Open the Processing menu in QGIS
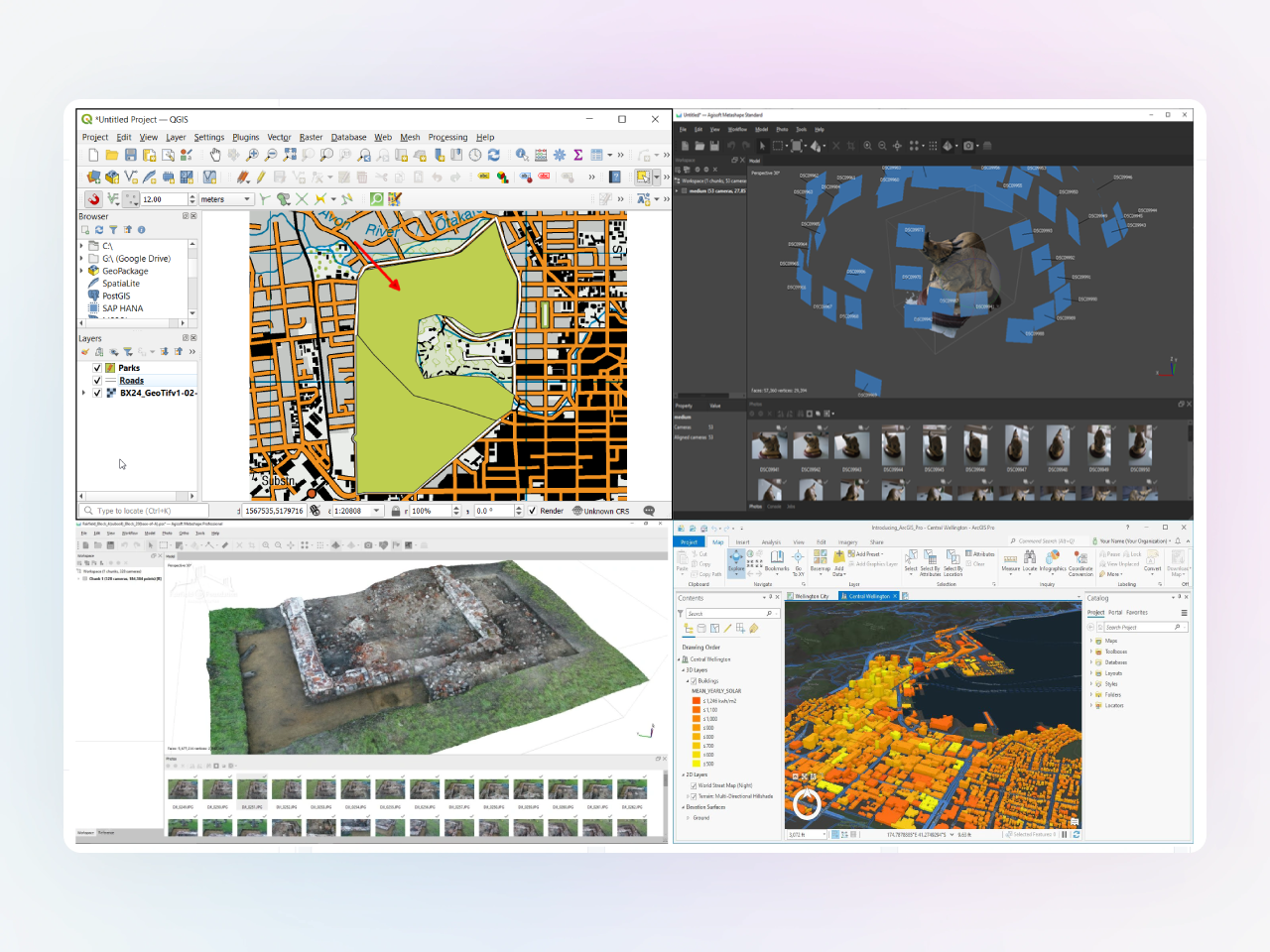 pyautogui.click(x=447, y=138)
